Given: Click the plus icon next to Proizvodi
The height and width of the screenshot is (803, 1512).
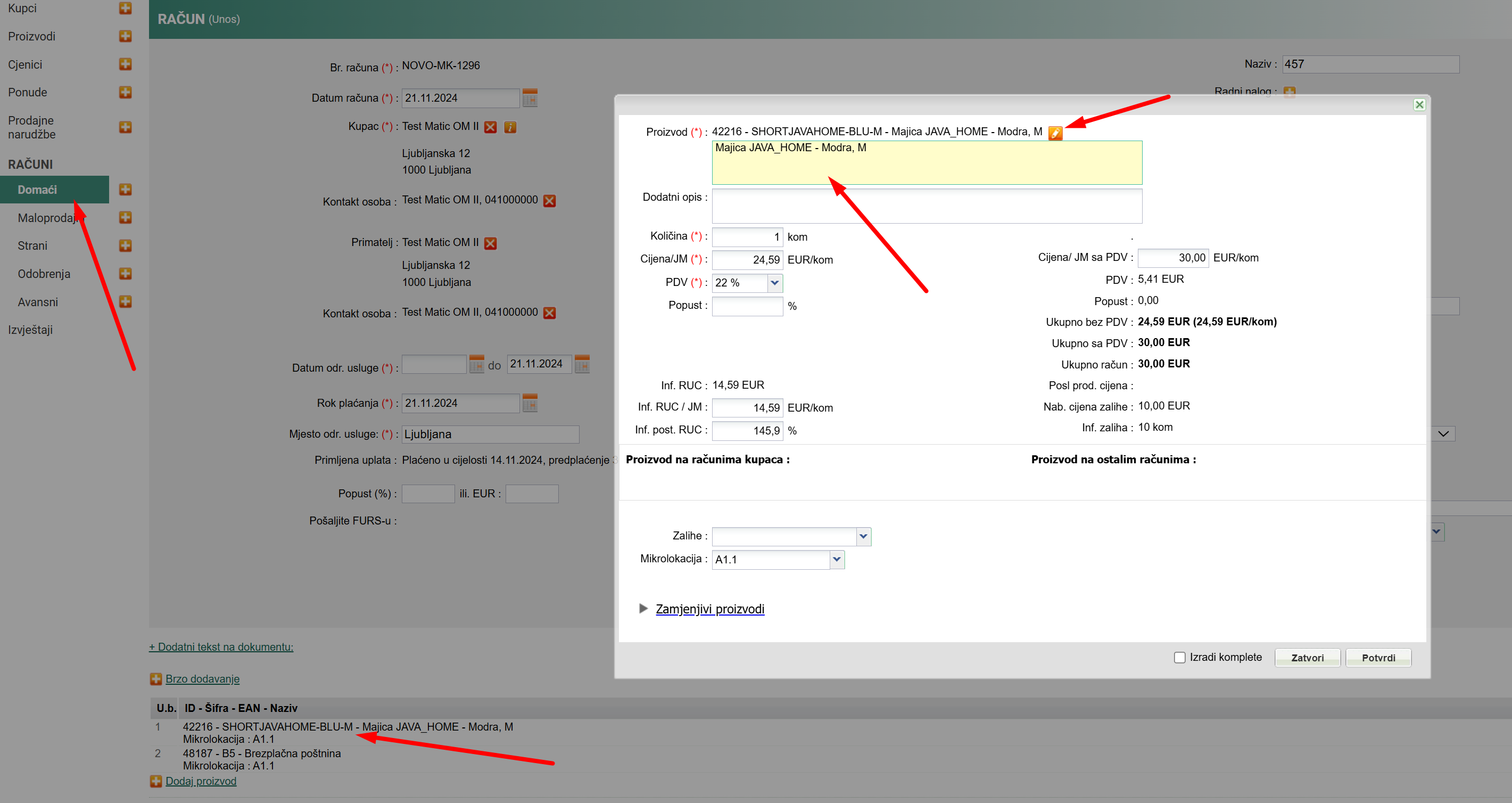Looking at the screenshot, I should click(125, 36).
